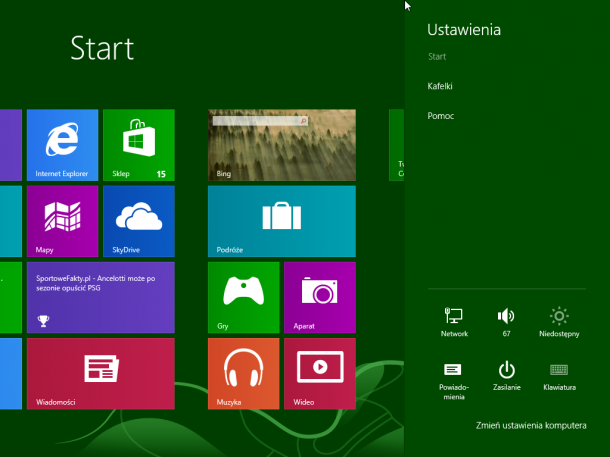Screen dimensions: 610x457
Task: Select Pomoc in settings panel
Action: coord(440,116)
